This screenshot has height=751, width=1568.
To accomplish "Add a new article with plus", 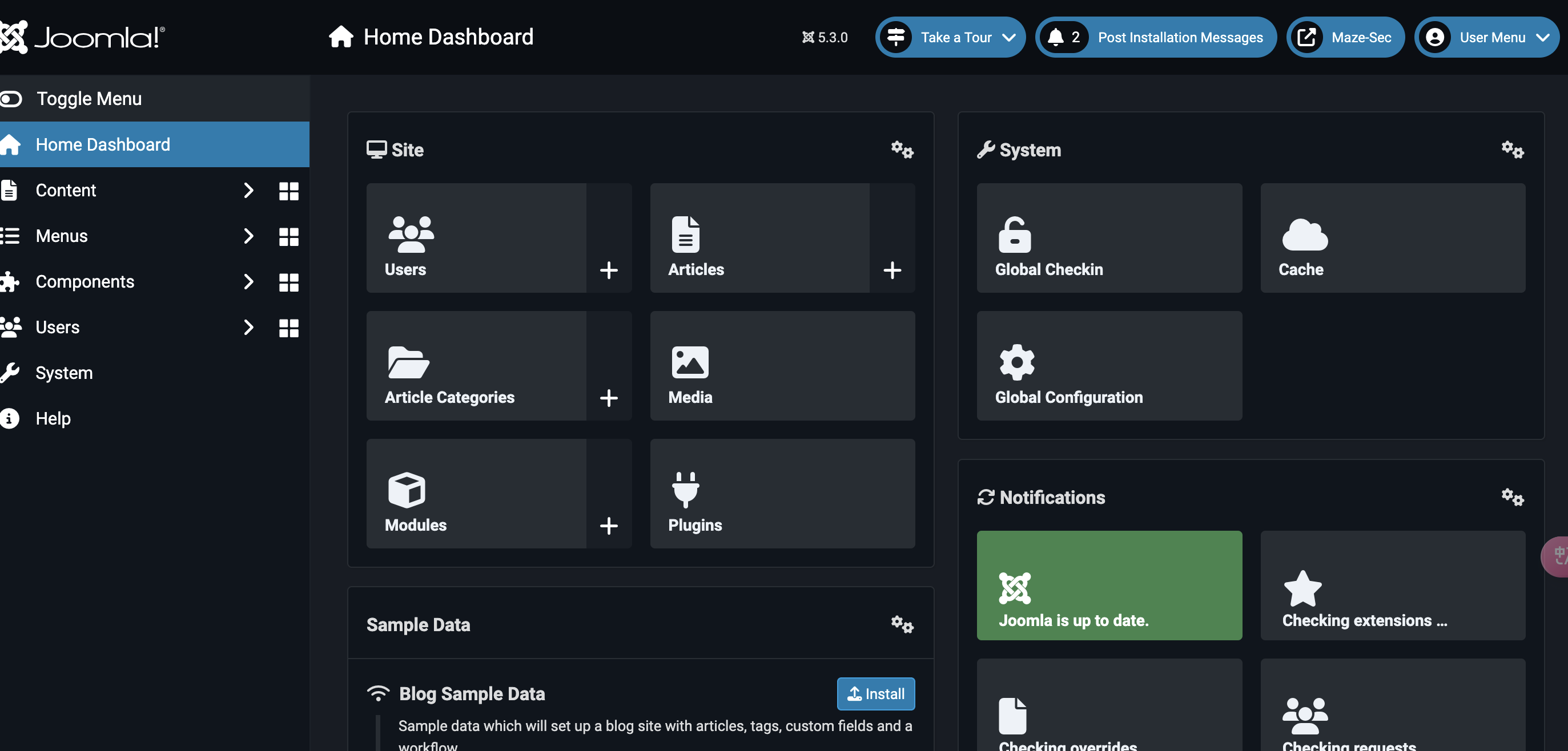I will [x=892, y=269].
